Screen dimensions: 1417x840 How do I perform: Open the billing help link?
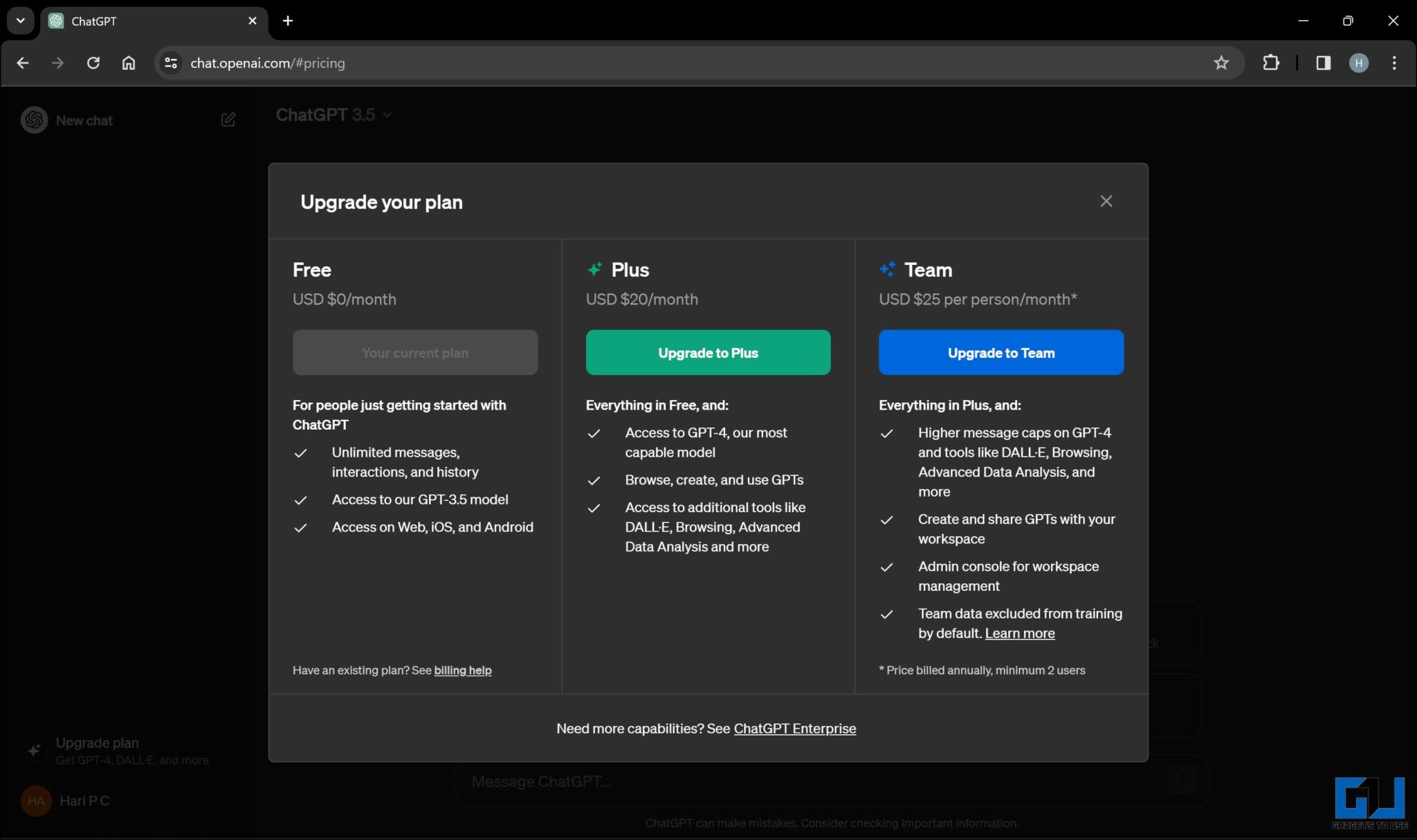[462, 670]
